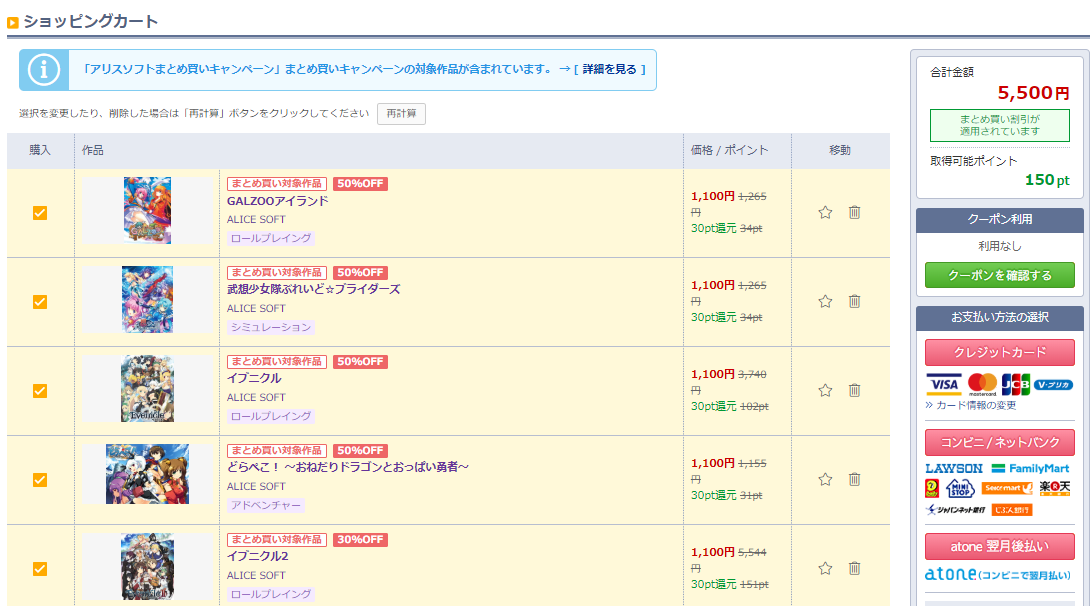Uncheck purchase checkbox for GALZOOアイランド

40,213
